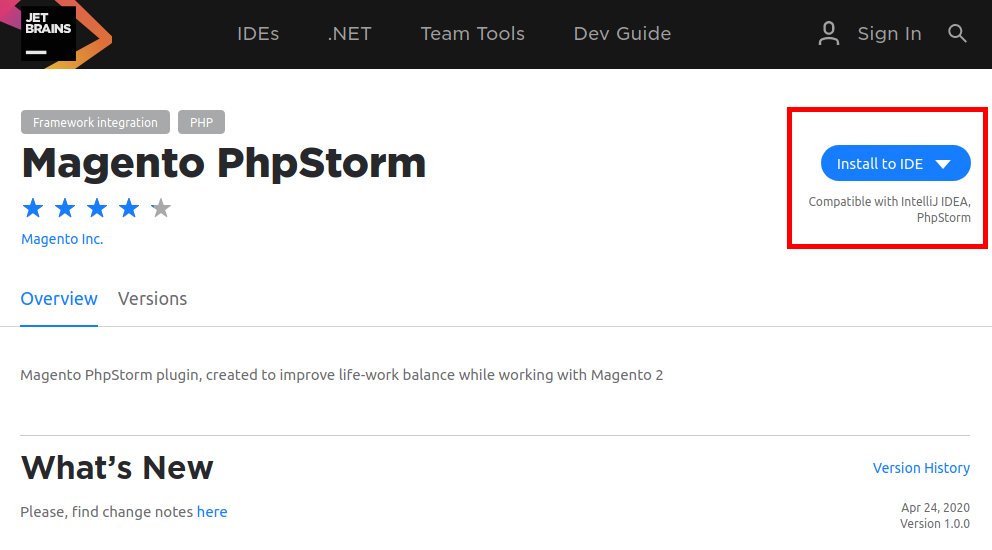Expand the Install to IDE dropdown arrow
The image size is (992, 550).
943,164
